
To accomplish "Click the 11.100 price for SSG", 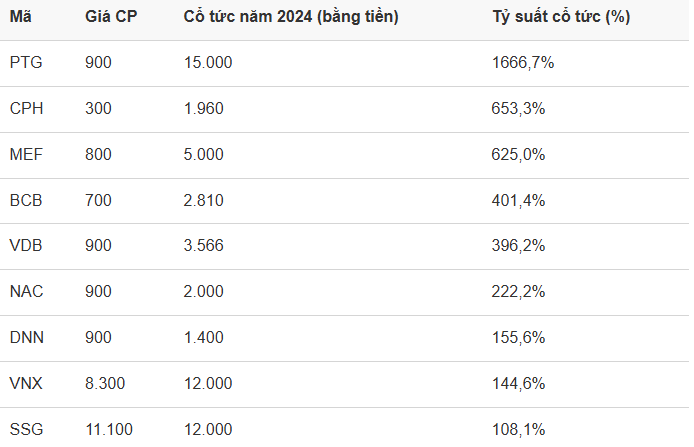I will 109,429.
